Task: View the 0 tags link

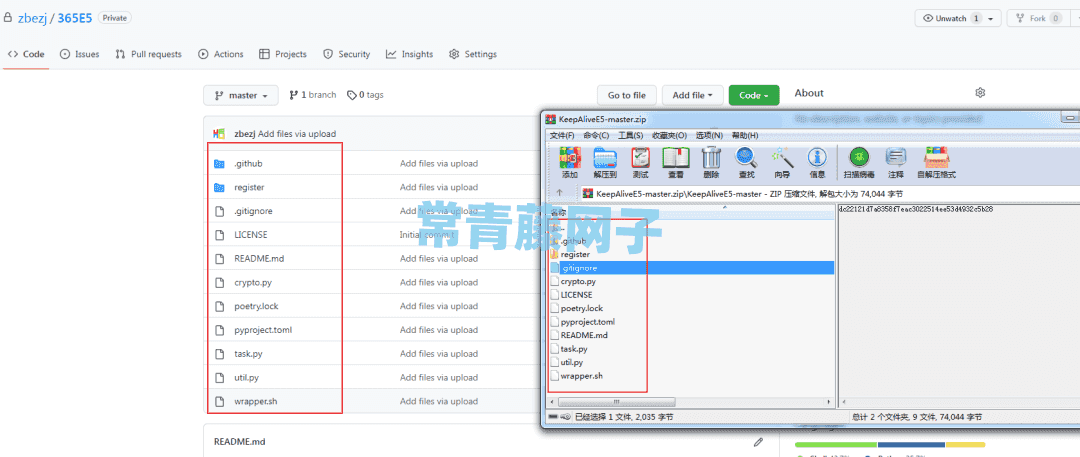Action: click(365, 95)
